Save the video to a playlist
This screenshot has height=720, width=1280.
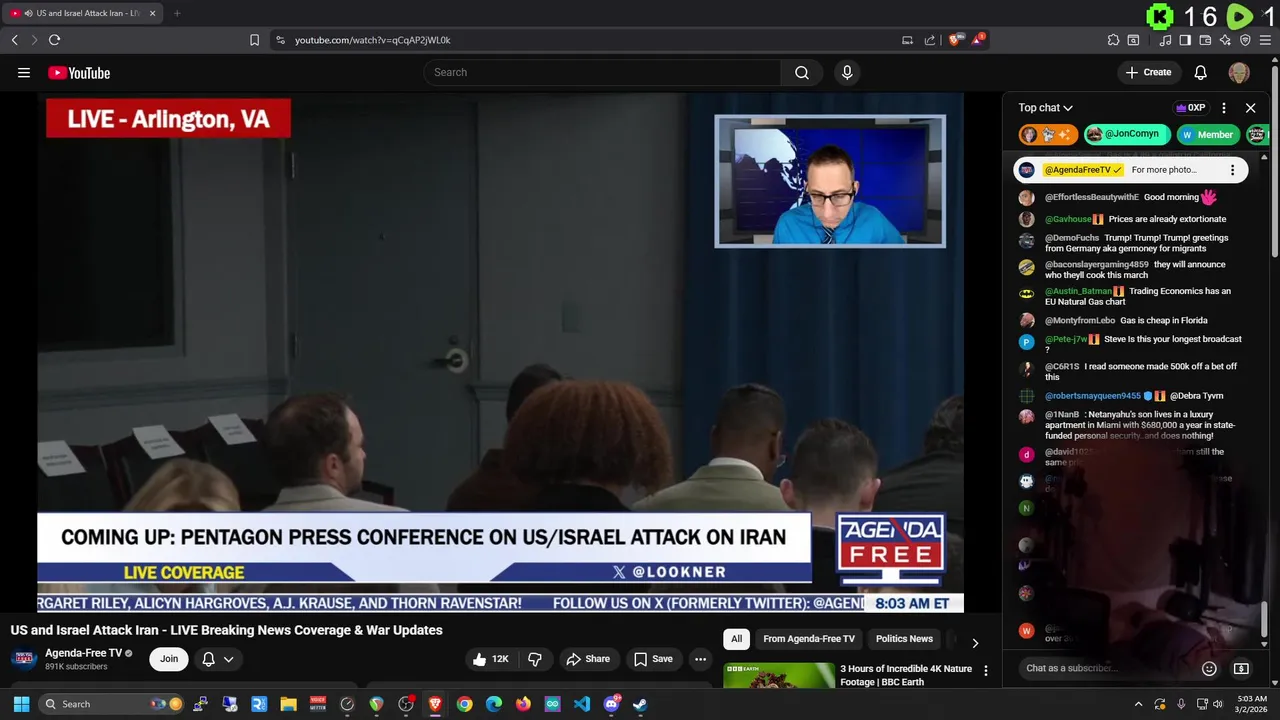(x=653, y=659)
